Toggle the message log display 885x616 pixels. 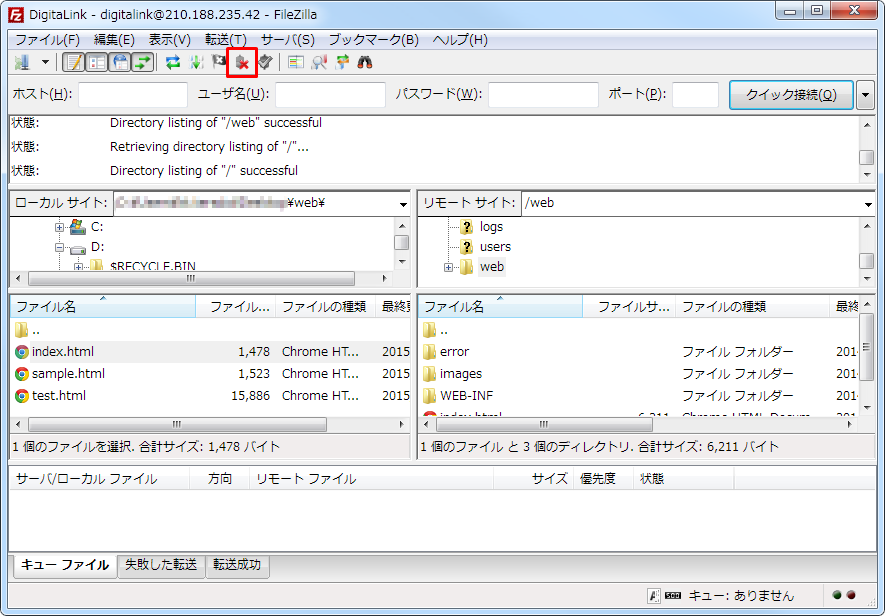pos(73,62)
